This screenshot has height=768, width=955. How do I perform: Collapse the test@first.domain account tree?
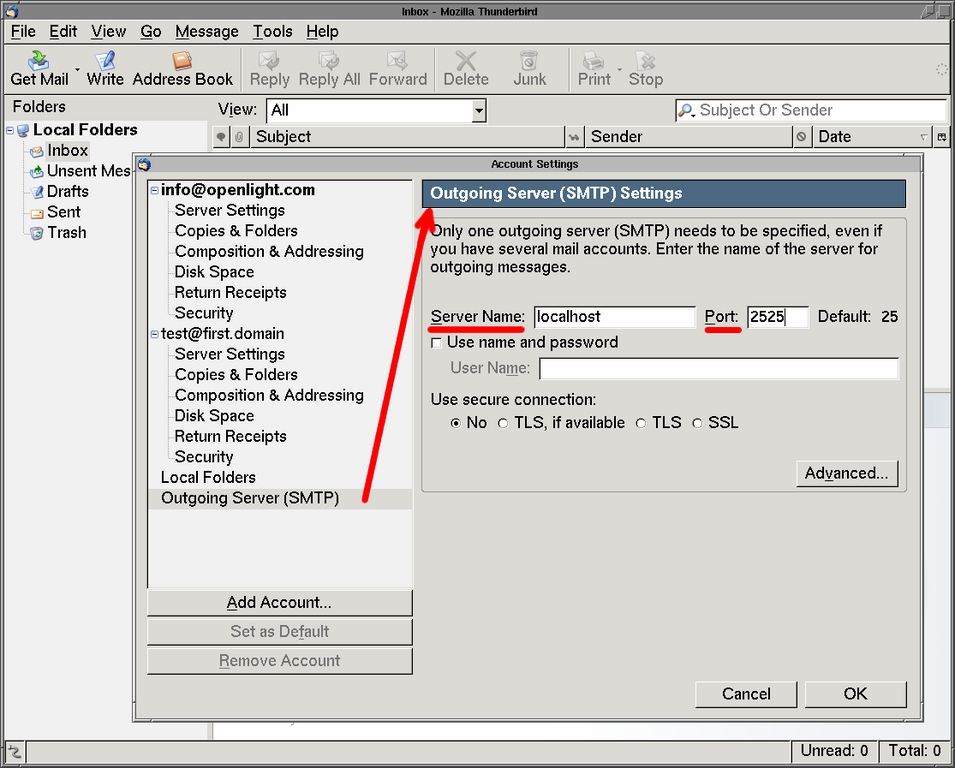(x=154, y=334)
